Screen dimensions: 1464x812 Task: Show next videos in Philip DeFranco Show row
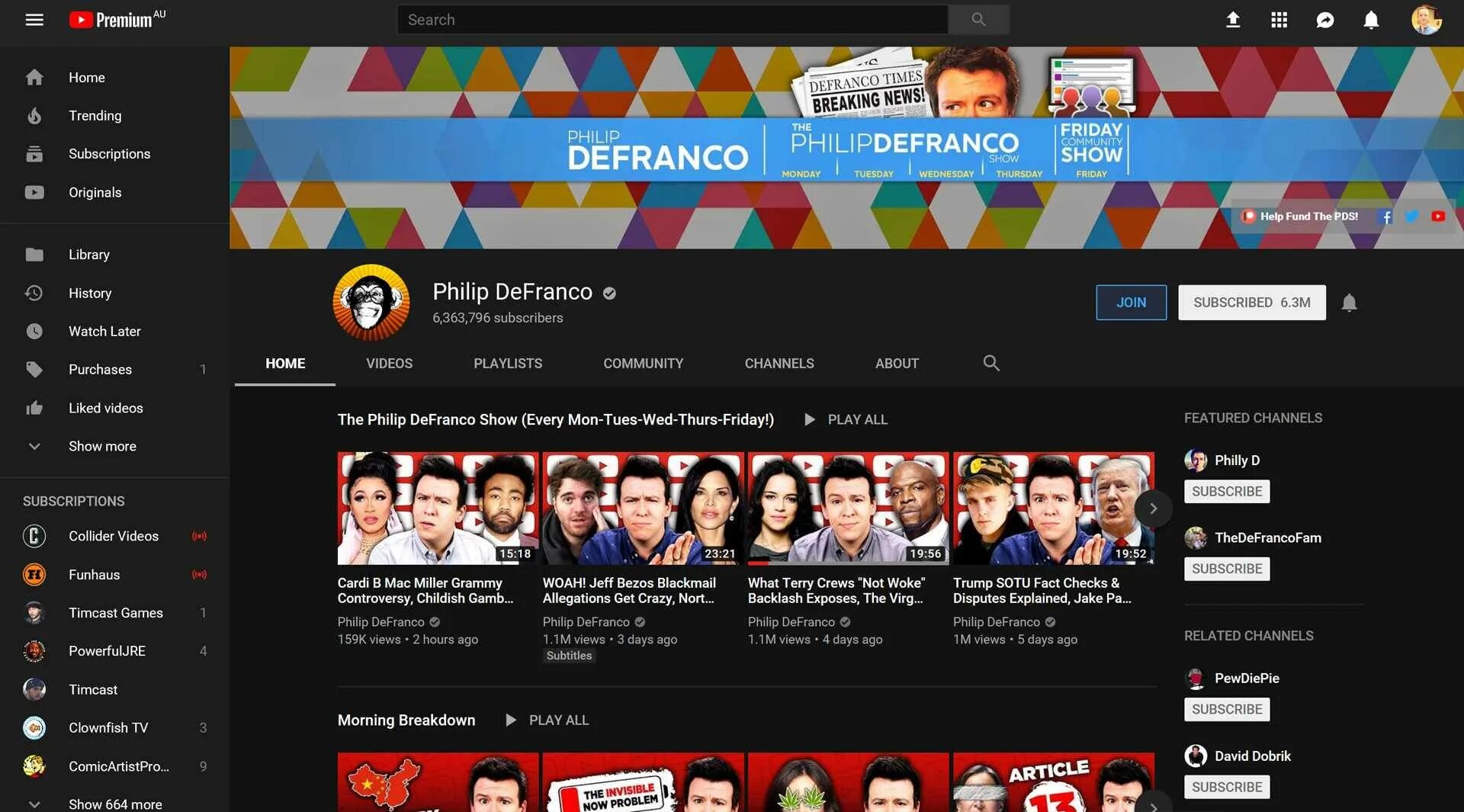point(1154,509)
